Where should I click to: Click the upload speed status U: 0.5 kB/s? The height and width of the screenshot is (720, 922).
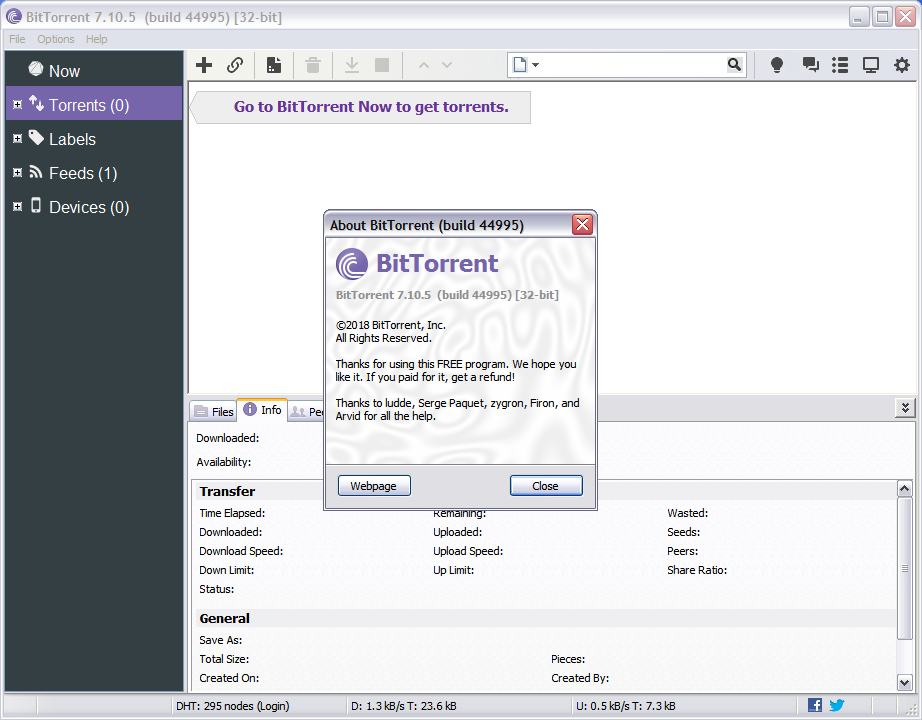click(626, 706)
